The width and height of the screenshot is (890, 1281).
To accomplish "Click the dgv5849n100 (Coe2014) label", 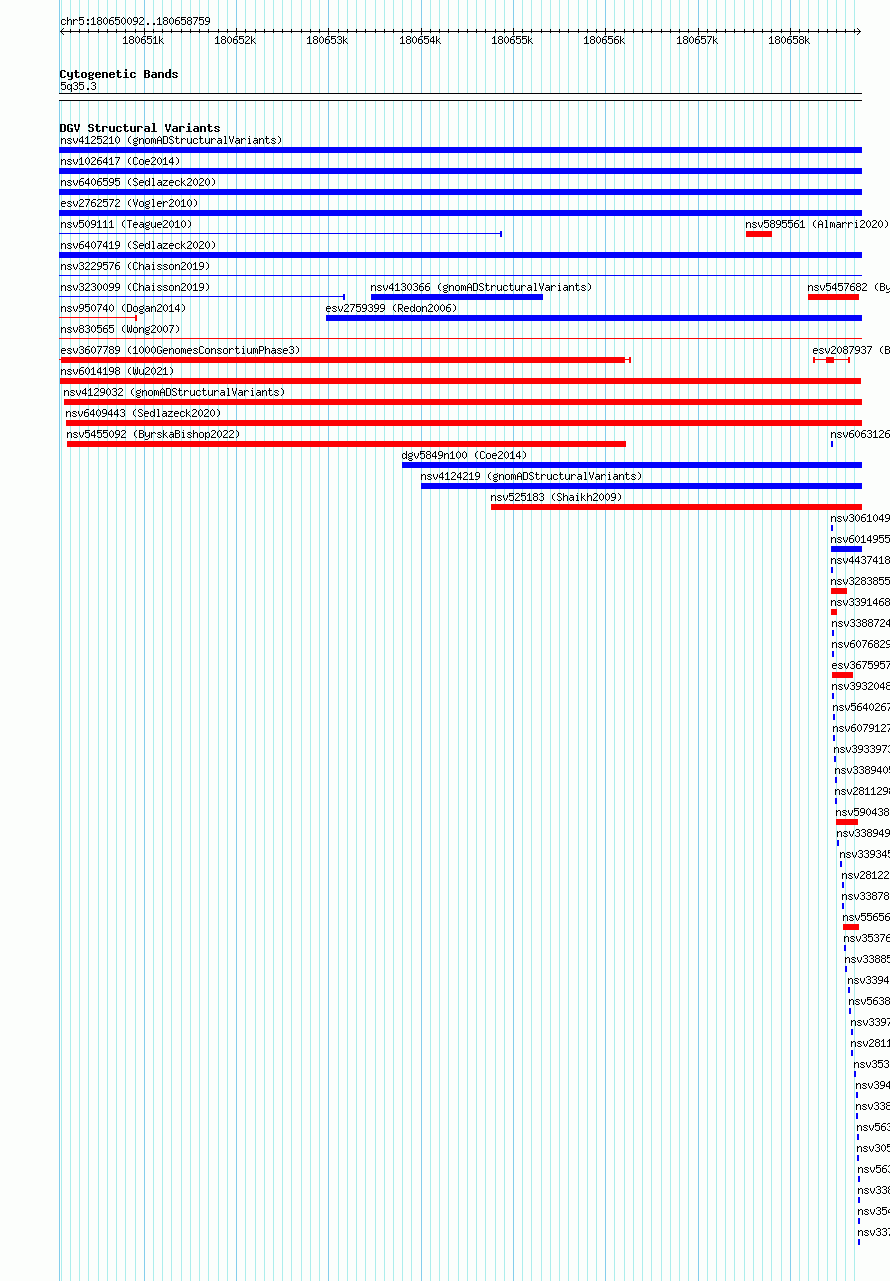I will tap(464, 455).
